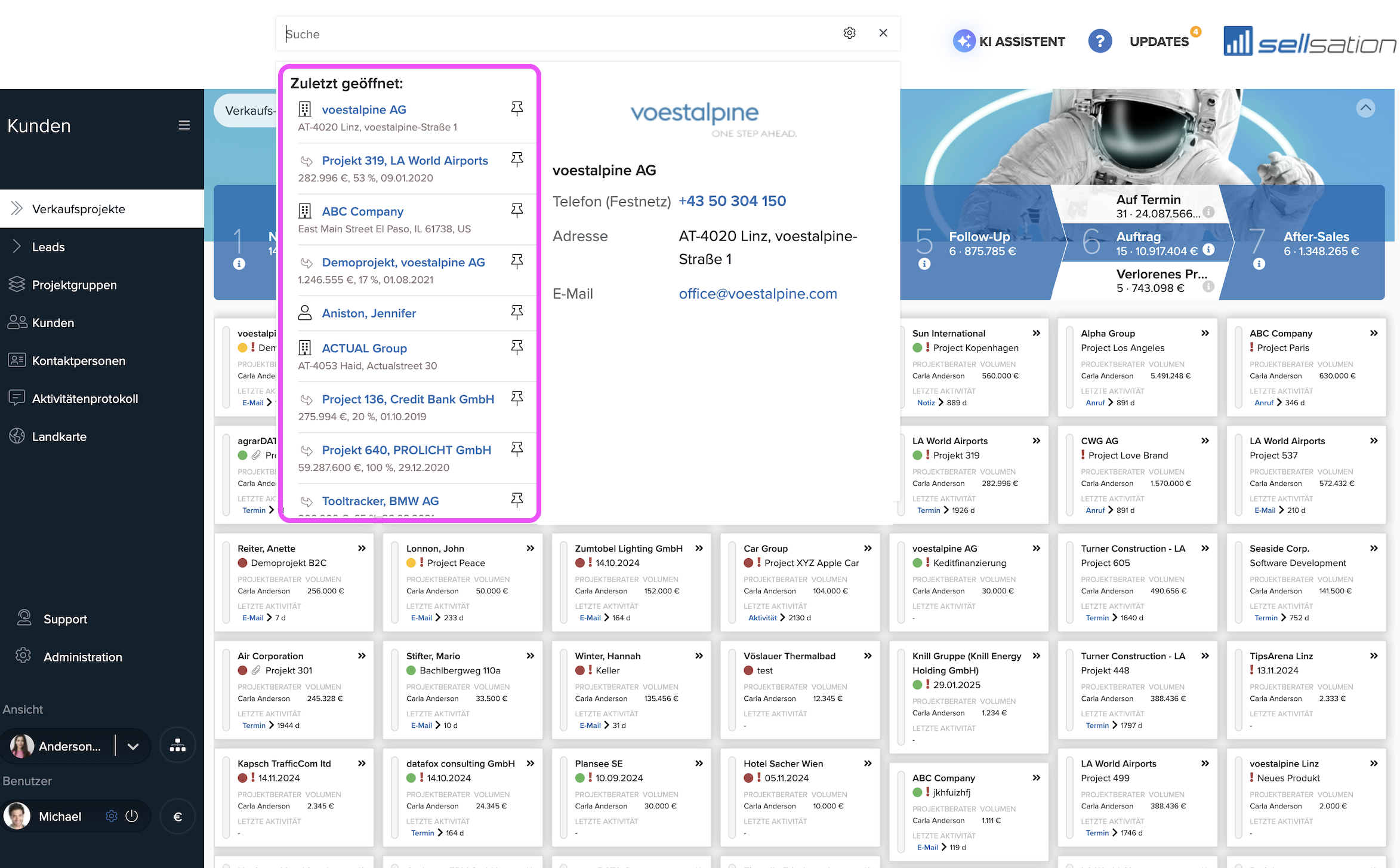Click Michael's profile avatar

point(17,816)
